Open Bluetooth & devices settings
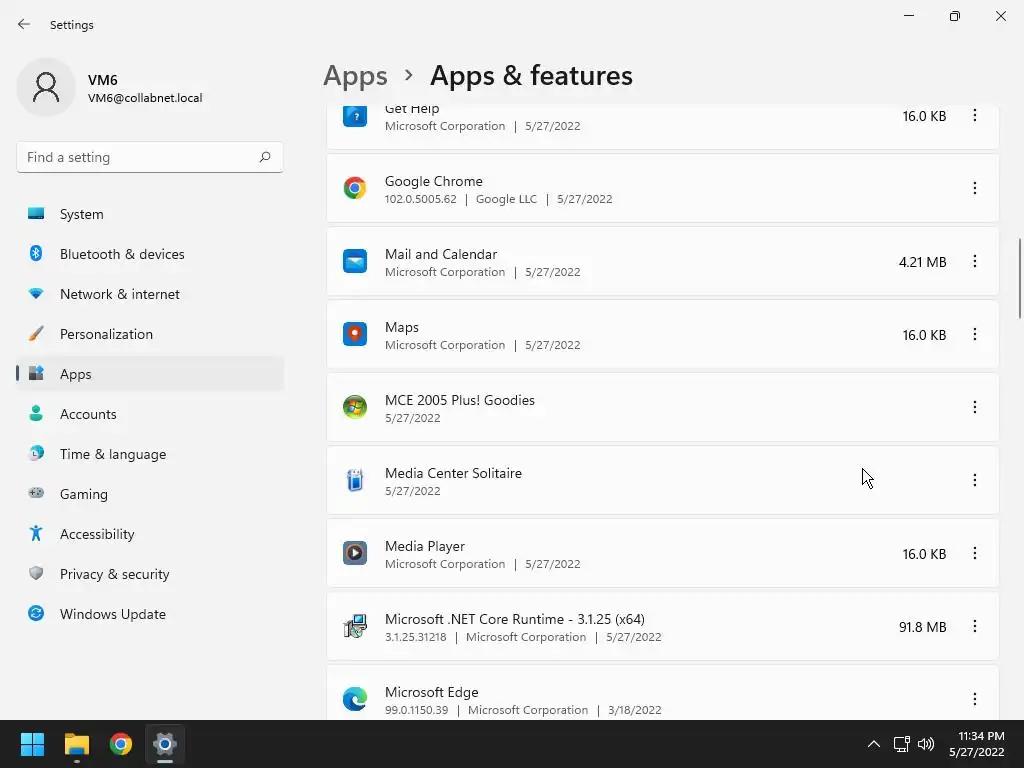This screenshot has height=768, width=1024. [122, 254]
